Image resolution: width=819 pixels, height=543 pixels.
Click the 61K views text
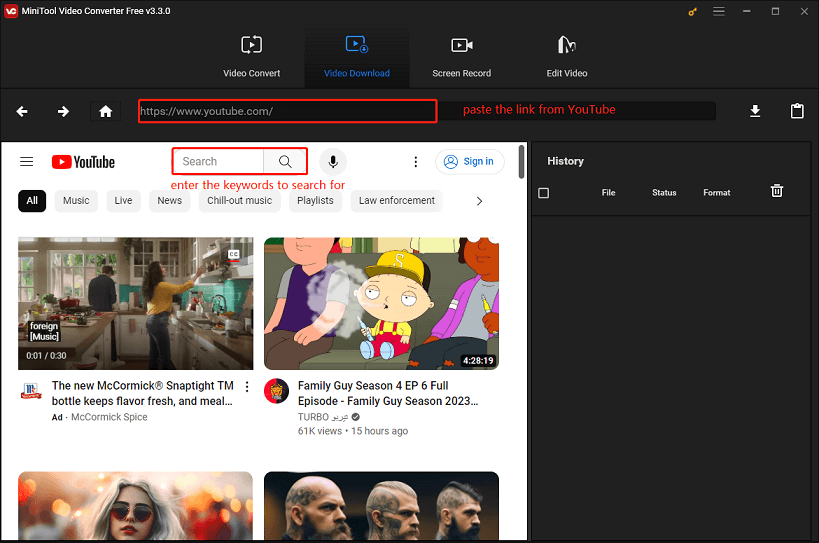click(x=320, y=431)
